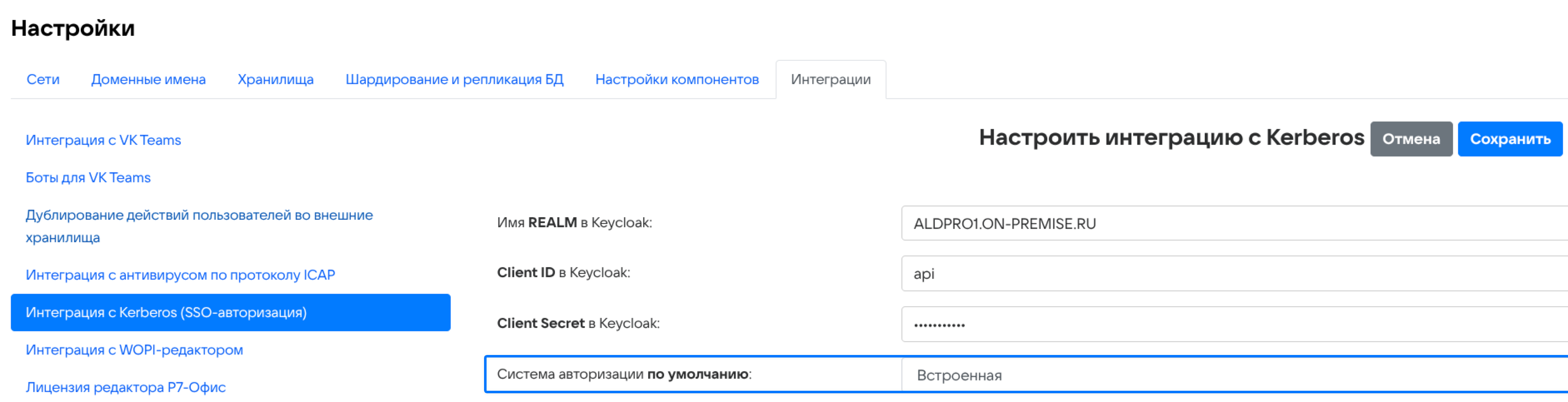Select Интеграция с антивирусом по протоколу ICAP
The image size is (1568, 402).
(180, 275)
